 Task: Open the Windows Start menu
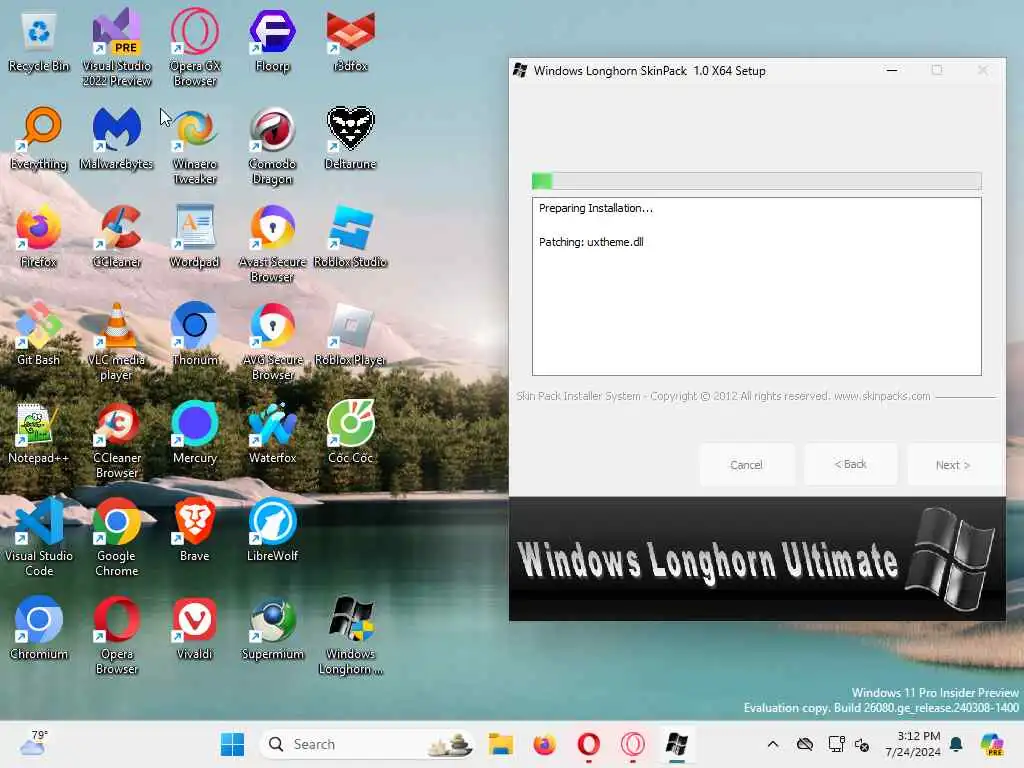(232, 744)
